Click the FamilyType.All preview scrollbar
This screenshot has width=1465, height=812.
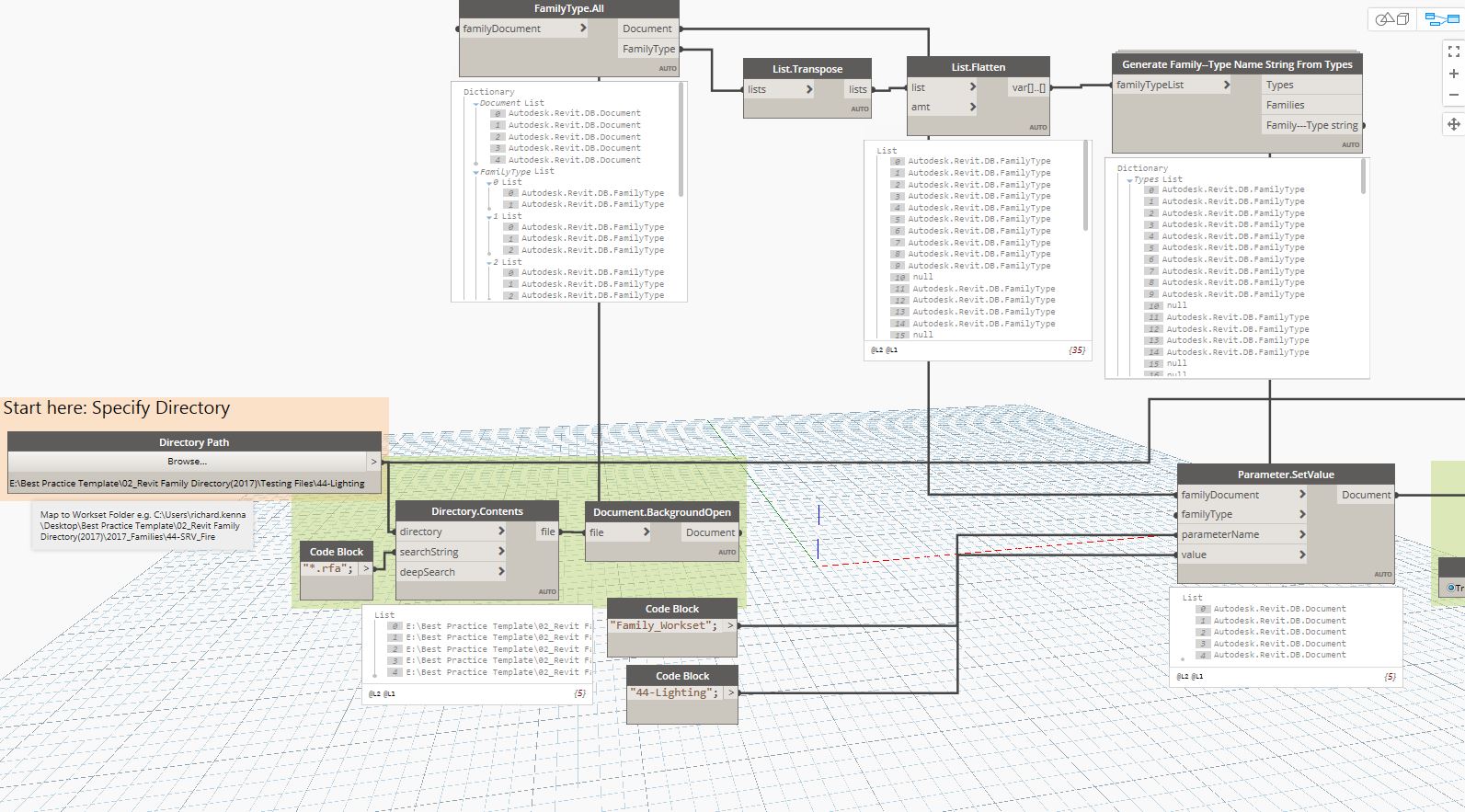(x=681, y=139)
